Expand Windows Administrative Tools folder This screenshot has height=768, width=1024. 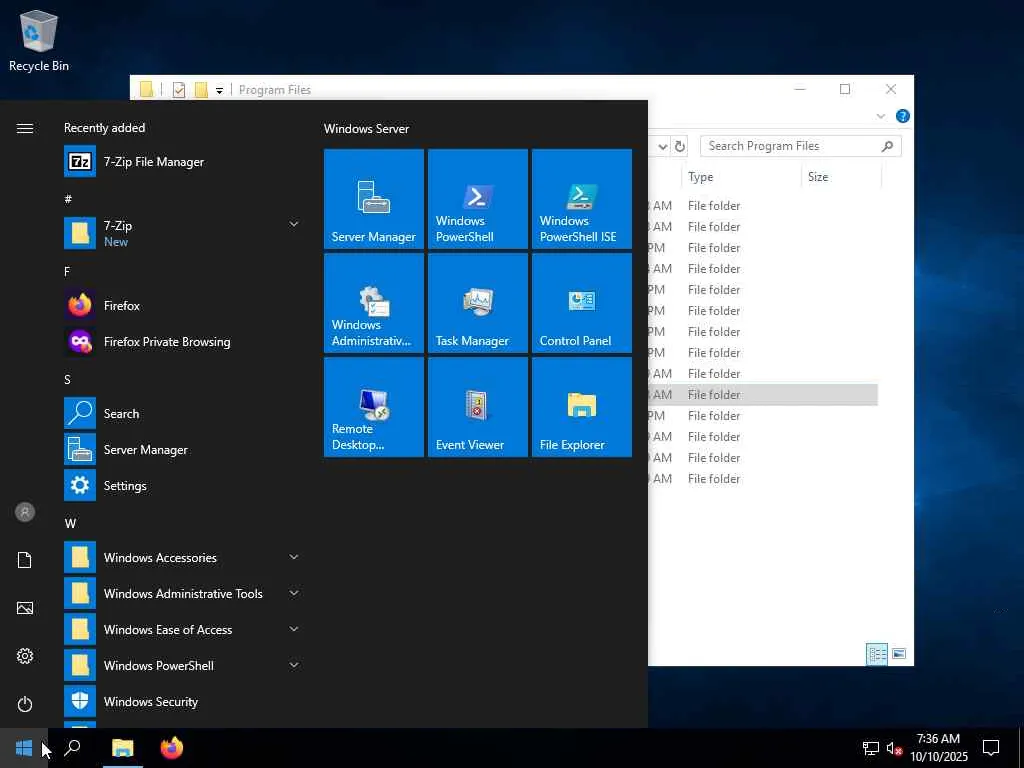click(x=182, y=593)
